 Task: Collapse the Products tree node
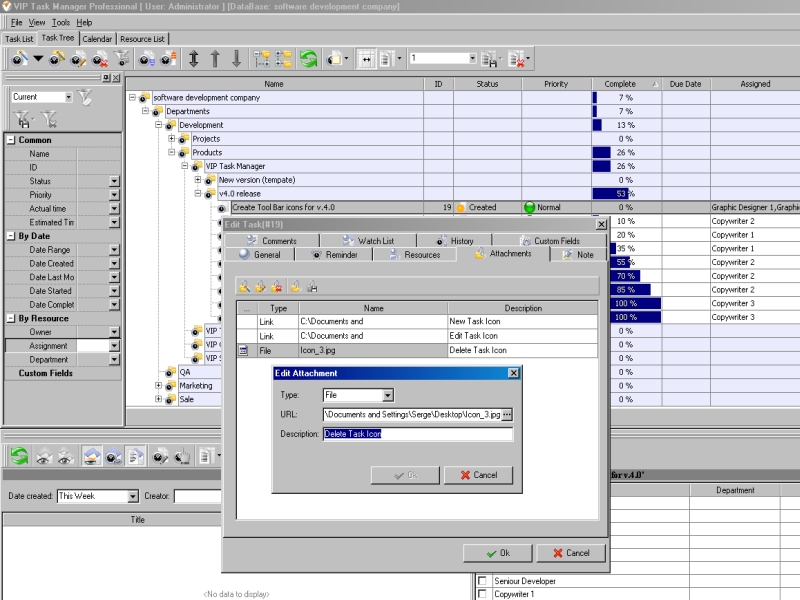point(171,152)
